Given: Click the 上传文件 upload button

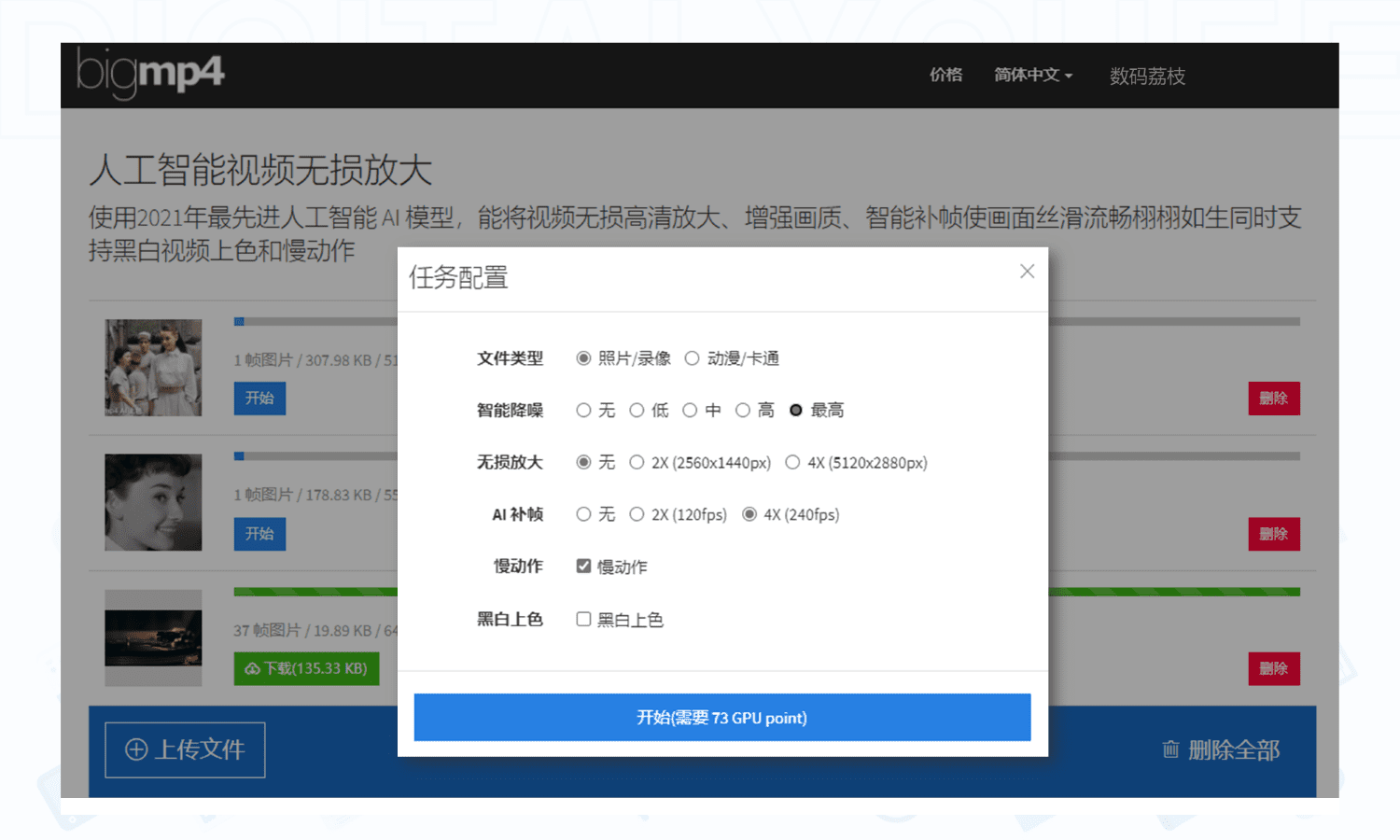Looking at the screenshot, I should [185, 749].
